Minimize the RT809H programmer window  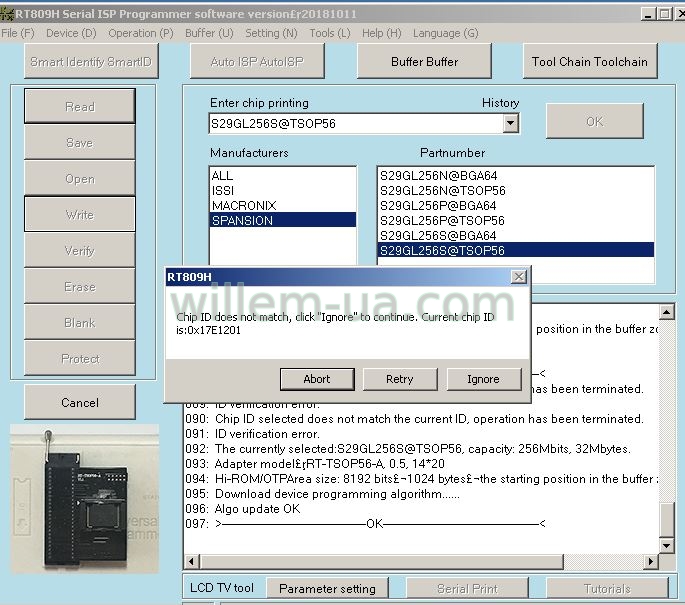[648, 14]
